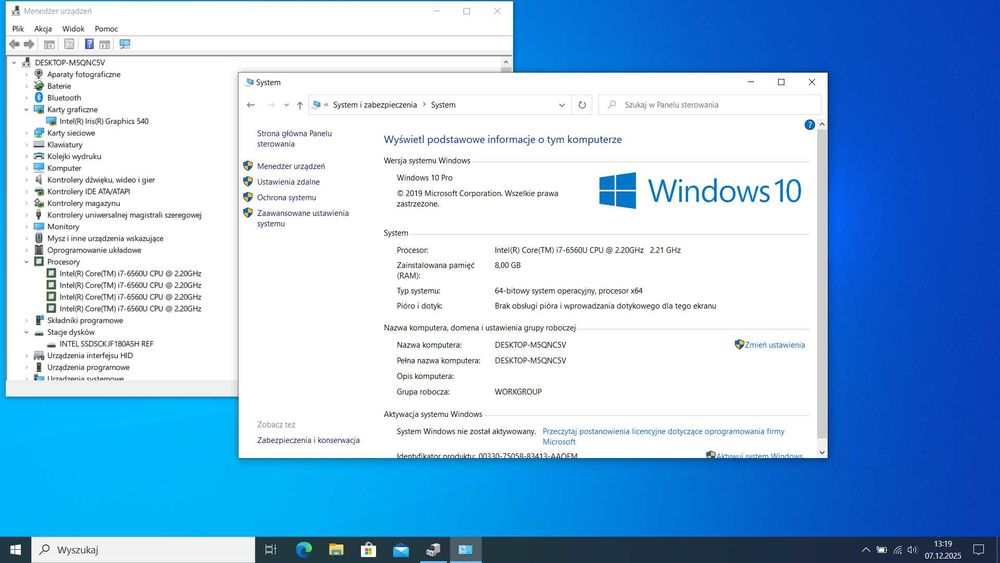Click Zmień ustawienia link

point(774,345)
